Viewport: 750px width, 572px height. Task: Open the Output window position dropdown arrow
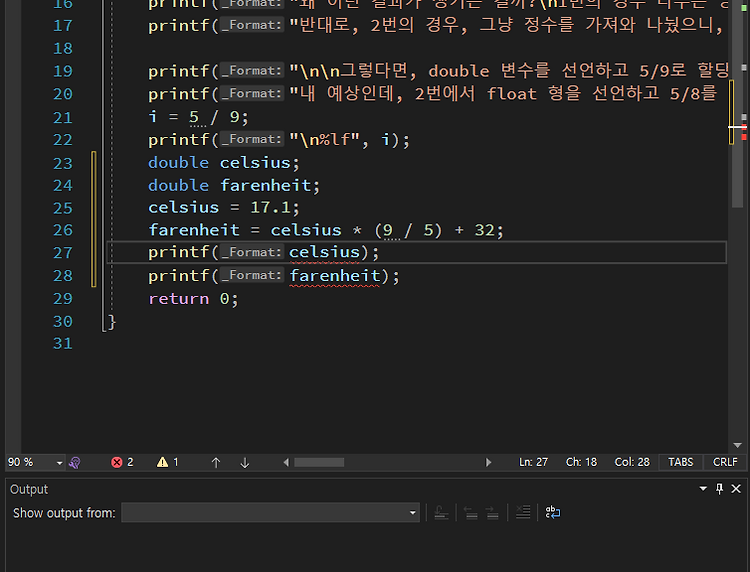(703, 489)
